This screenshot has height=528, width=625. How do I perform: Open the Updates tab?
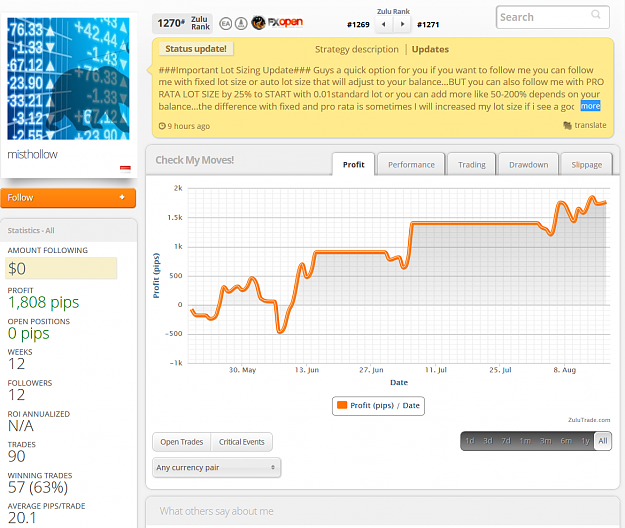tap(430, 49)
